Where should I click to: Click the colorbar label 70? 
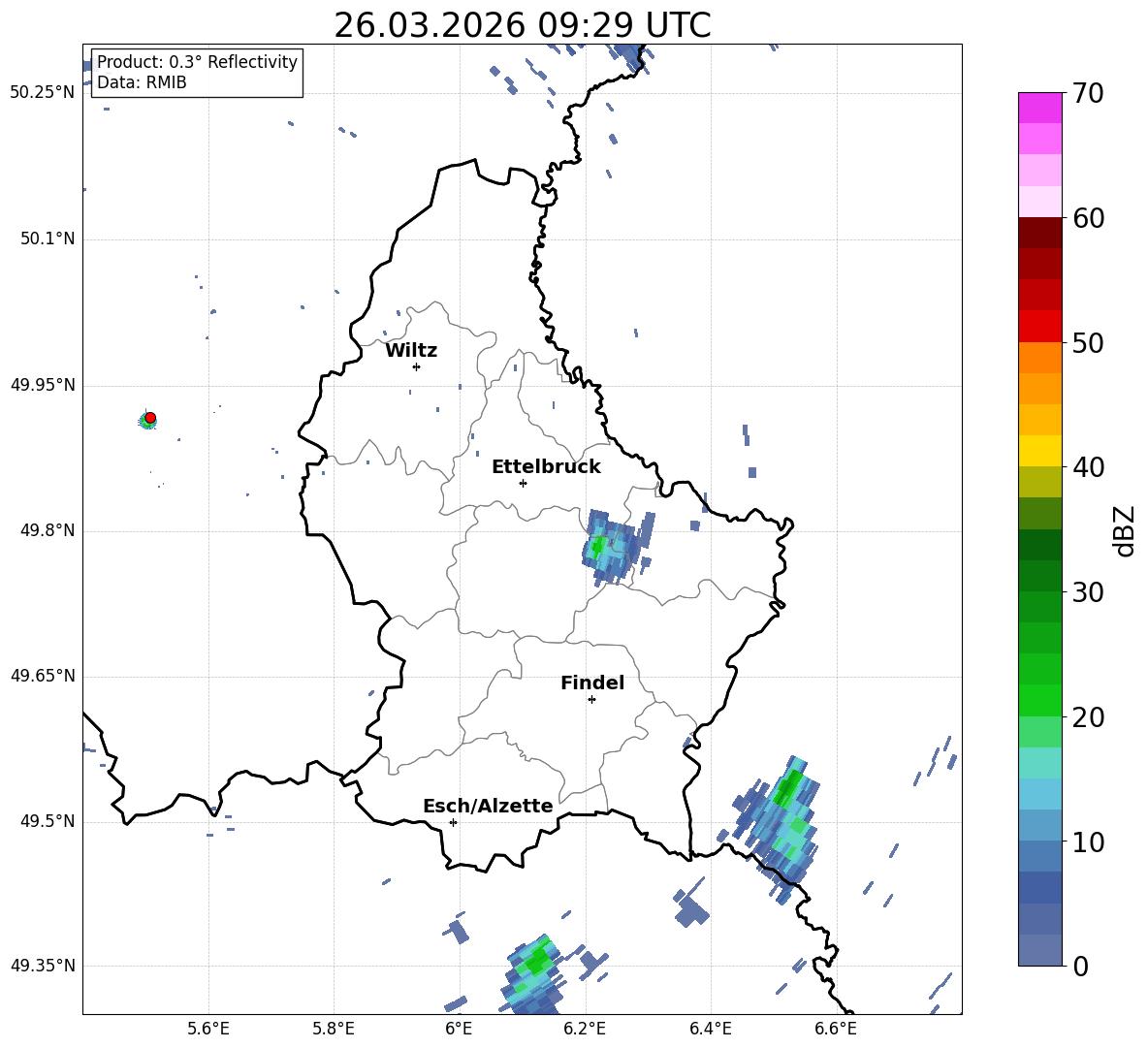1088,94
